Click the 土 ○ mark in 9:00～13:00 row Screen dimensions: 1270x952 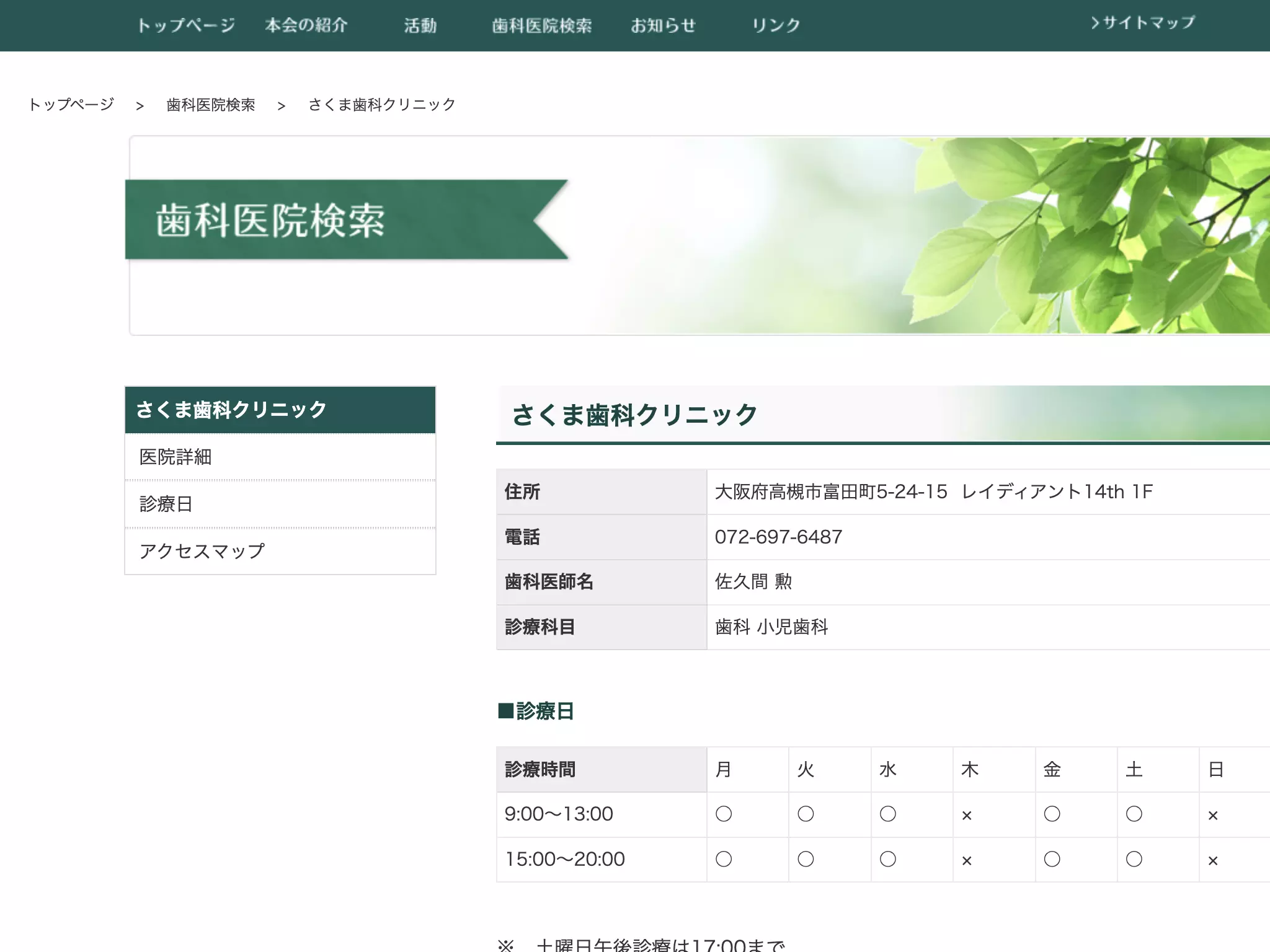pos(1134,814)
